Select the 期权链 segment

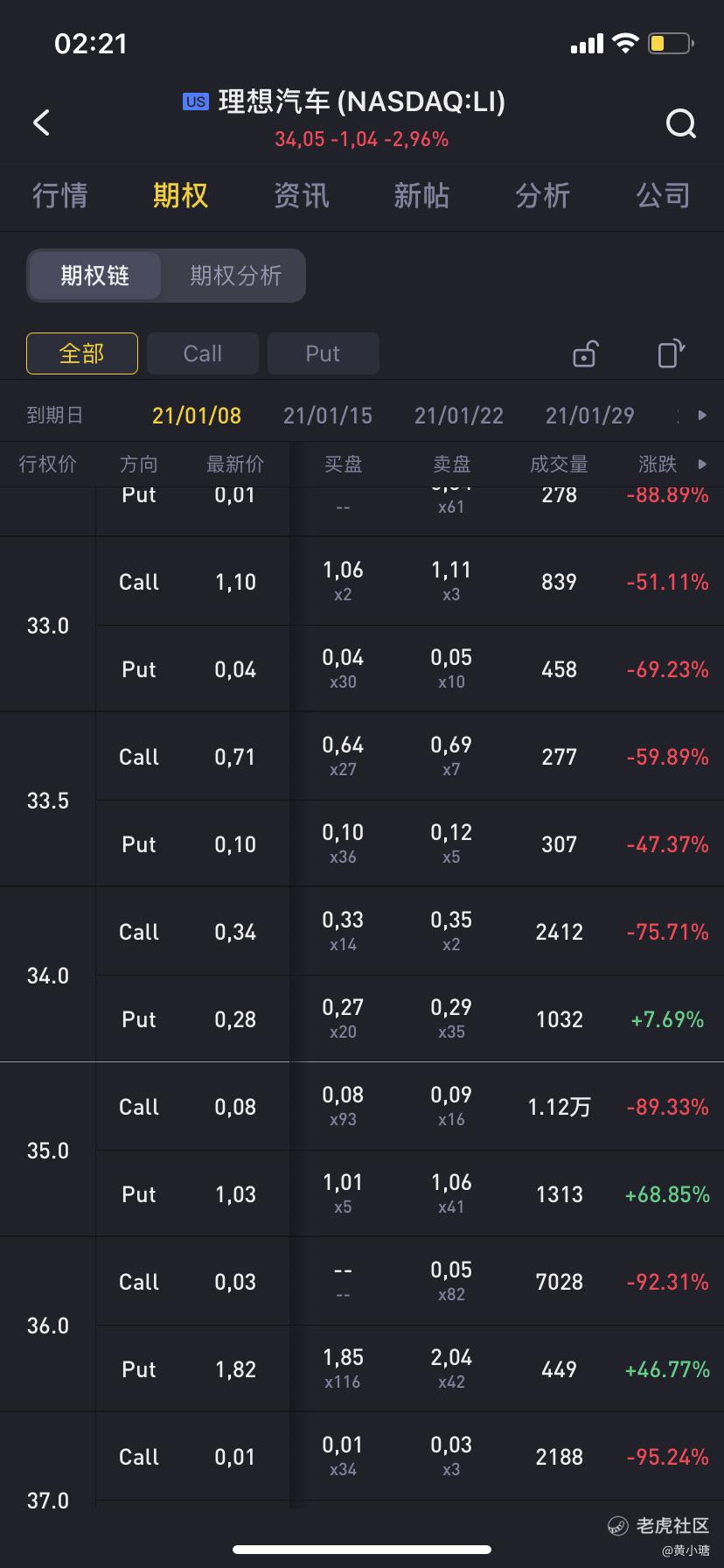(94, 276)
